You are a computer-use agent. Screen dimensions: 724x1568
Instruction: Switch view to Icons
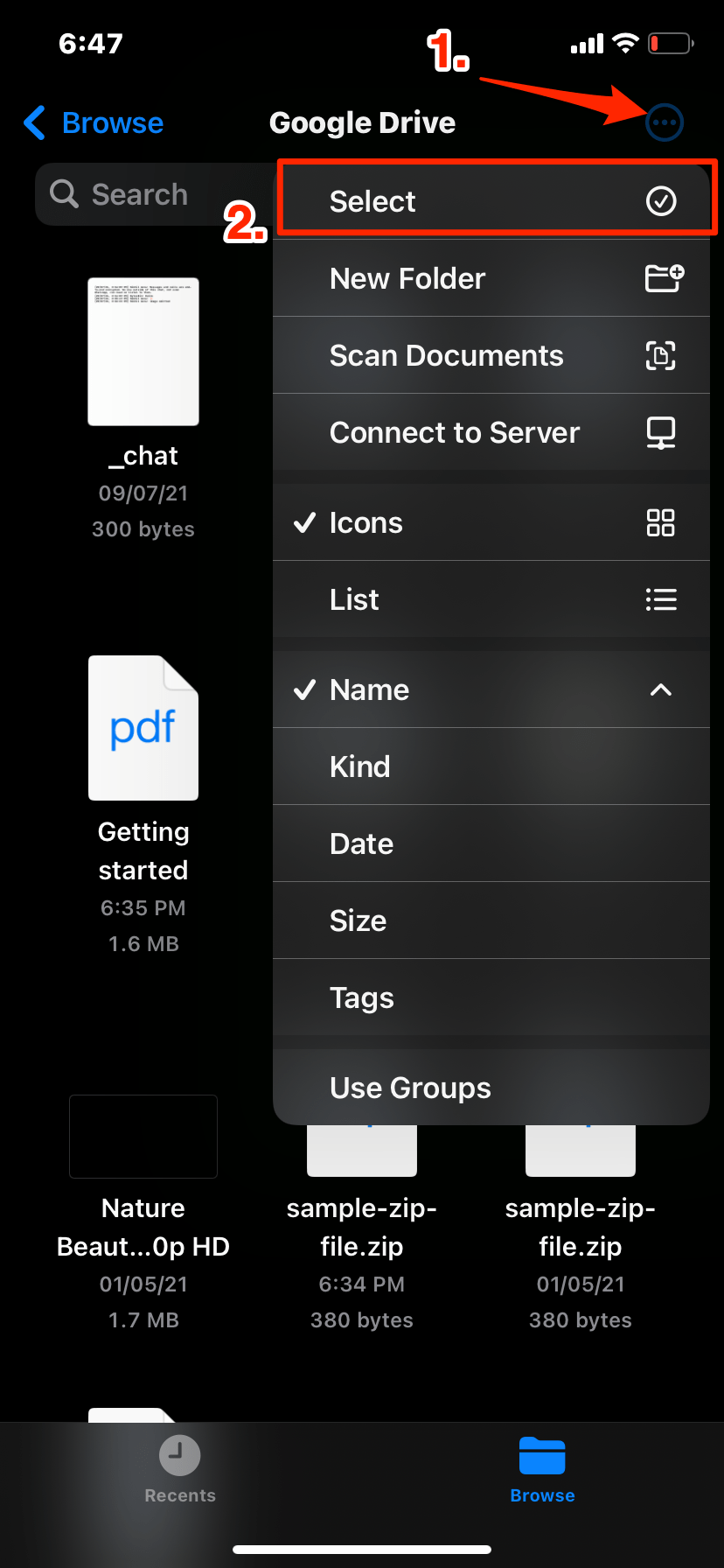(491, 523)
